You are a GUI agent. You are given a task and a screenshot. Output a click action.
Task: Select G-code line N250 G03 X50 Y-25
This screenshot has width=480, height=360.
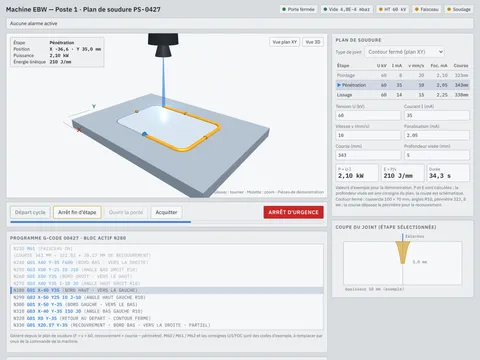(x=167, y=270)
